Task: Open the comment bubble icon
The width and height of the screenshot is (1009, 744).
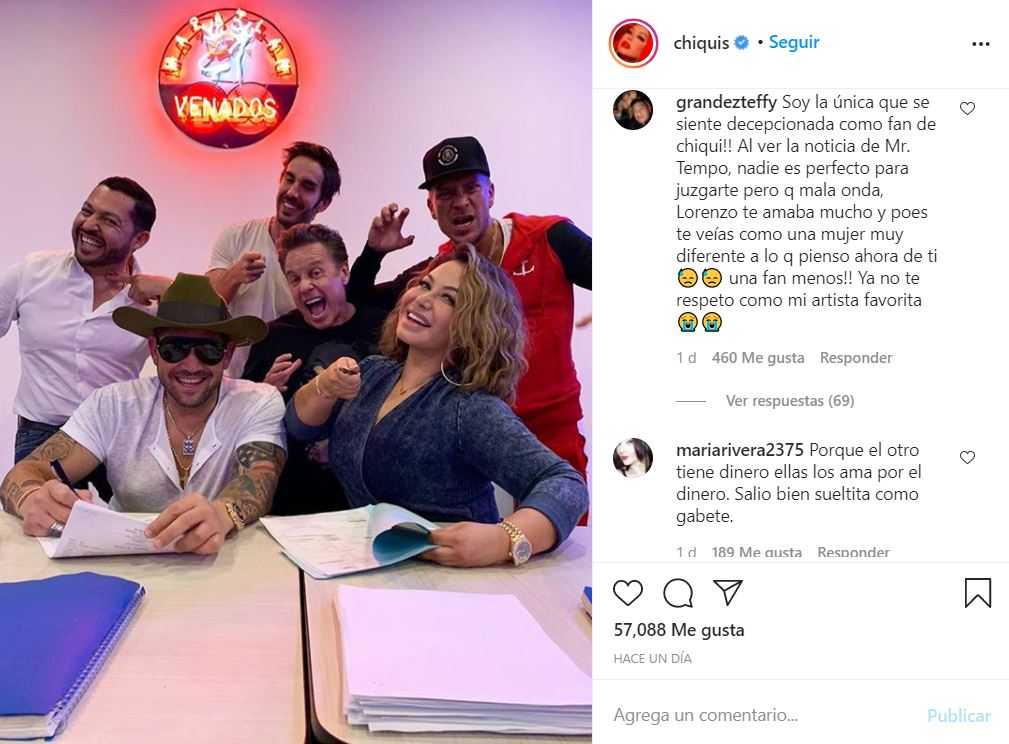Action: tap(678, 593)
